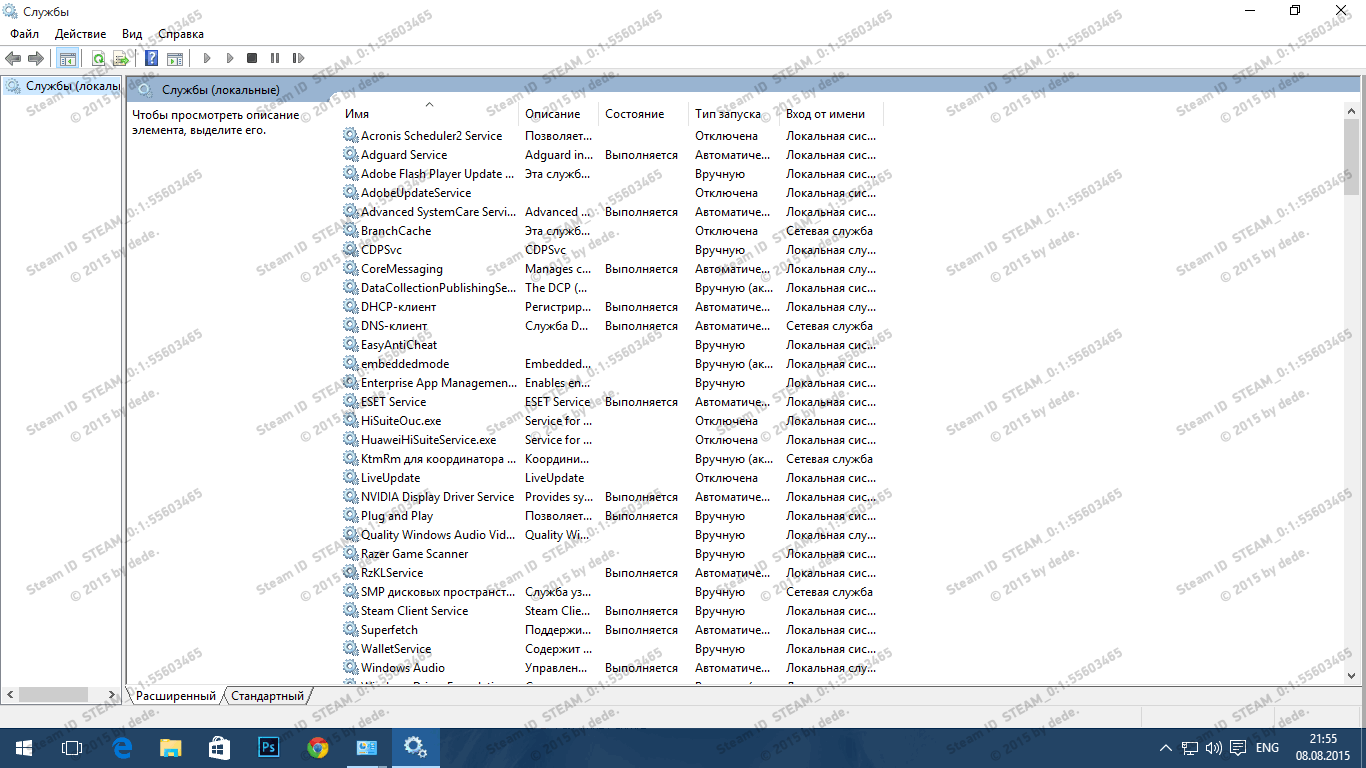This screenshot has width=1366, height=768.
Task: Click the gear icon next to AdobeUpdateService
Action: (351, 193)
